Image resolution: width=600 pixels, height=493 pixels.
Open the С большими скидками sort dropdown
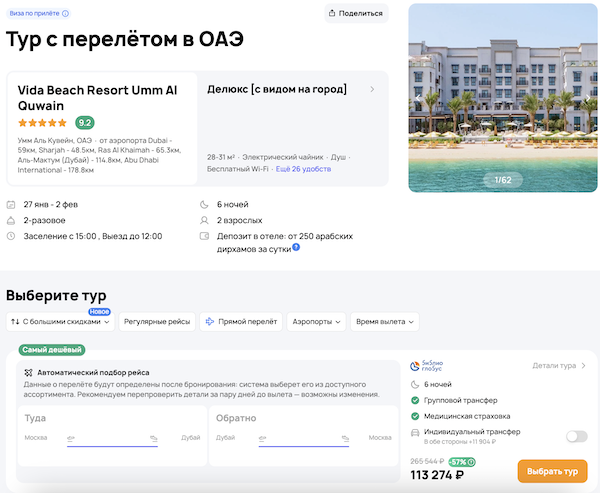[x=59, y=322]
